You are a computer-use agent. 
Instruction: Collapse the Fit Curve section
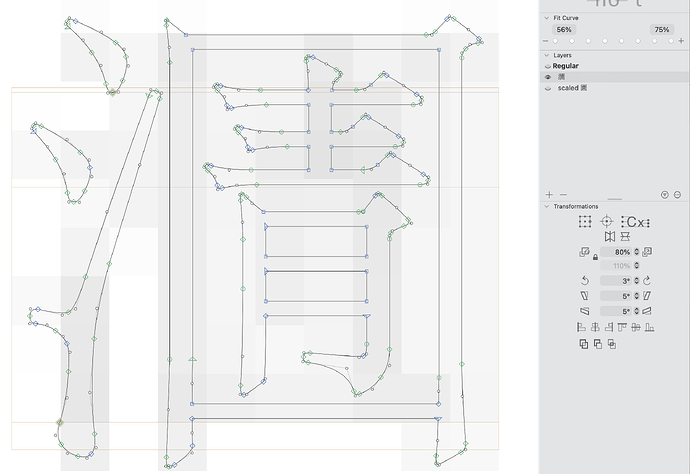546,18
